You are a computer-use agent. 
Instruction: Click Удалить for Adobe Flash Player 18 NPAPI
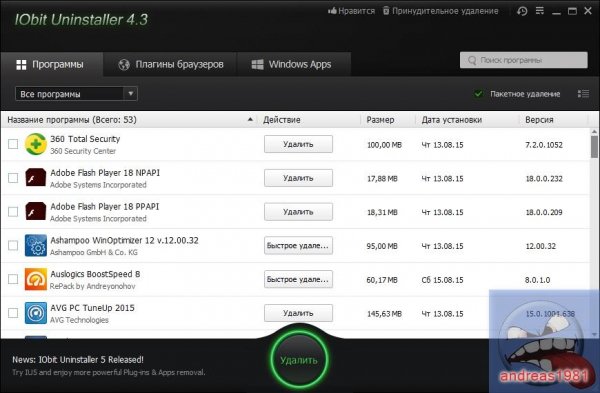(298, 178)
